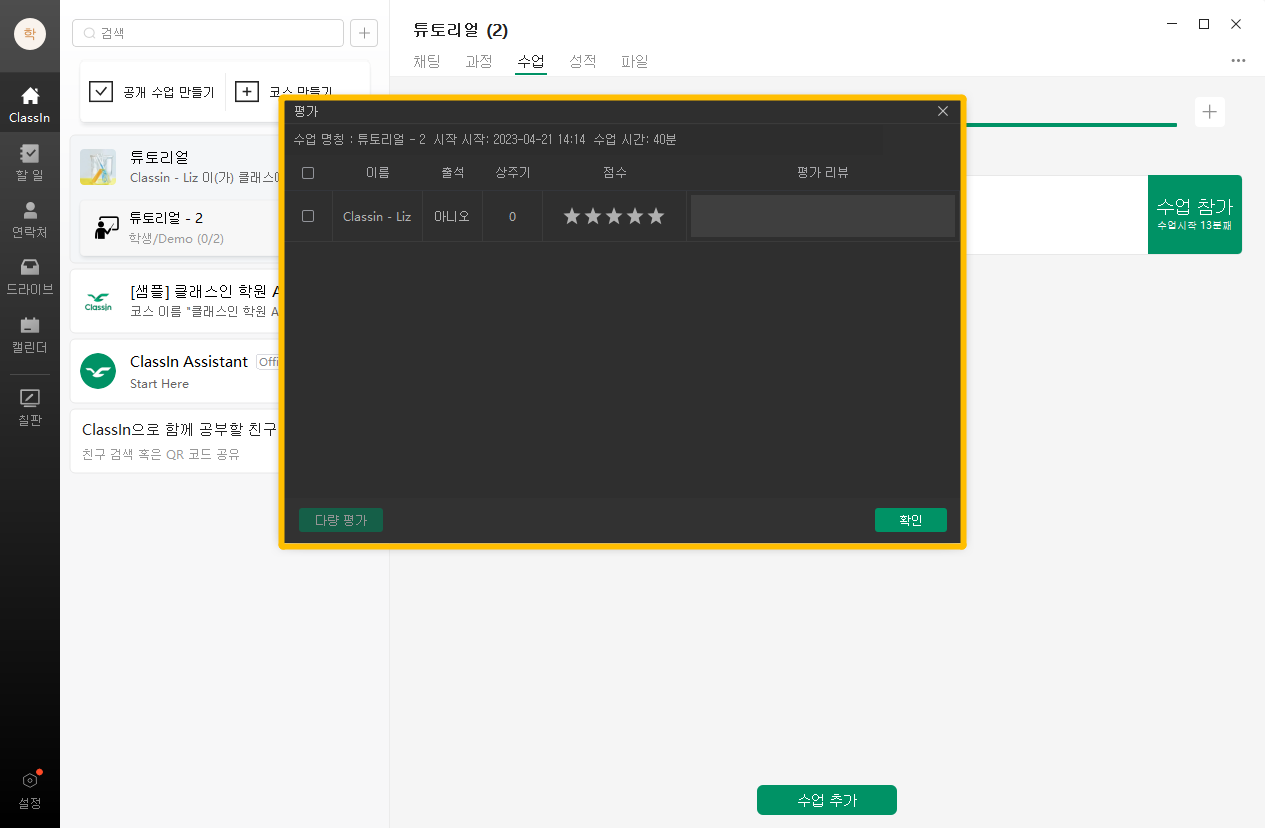Click the 상주기 column header

pyautogui.click(x=513, y=173)
